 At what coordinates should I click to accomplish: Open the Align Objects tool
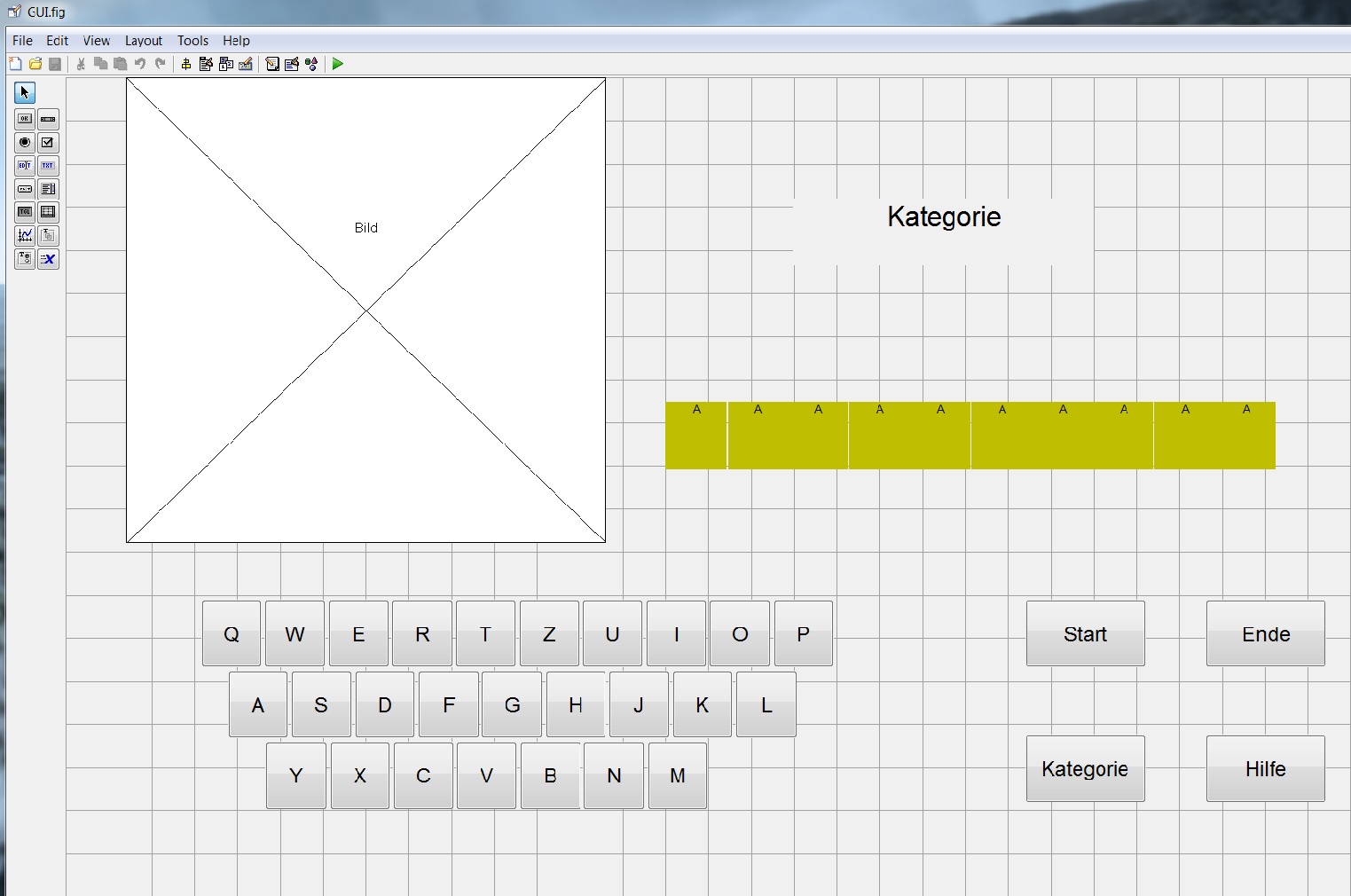(186, 64)
